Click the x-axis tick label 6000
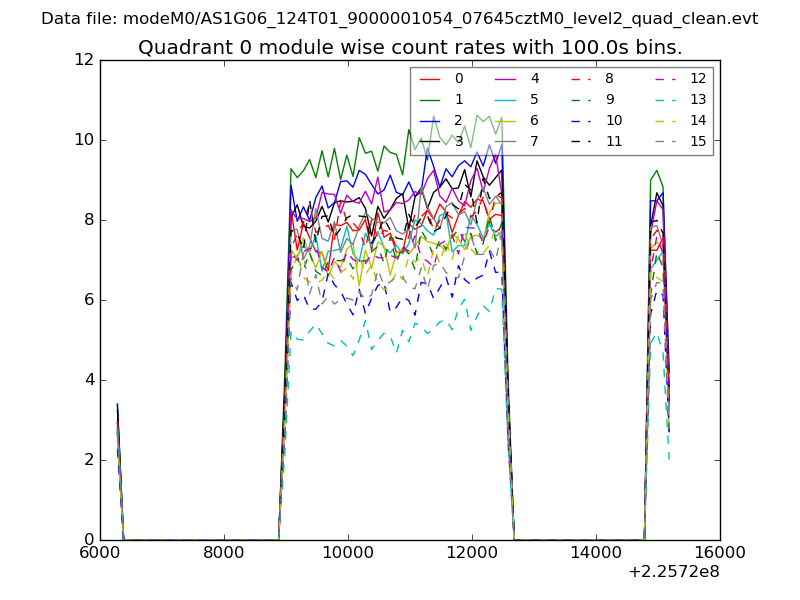Screen dimensions: 800x600 coord(100,552)
